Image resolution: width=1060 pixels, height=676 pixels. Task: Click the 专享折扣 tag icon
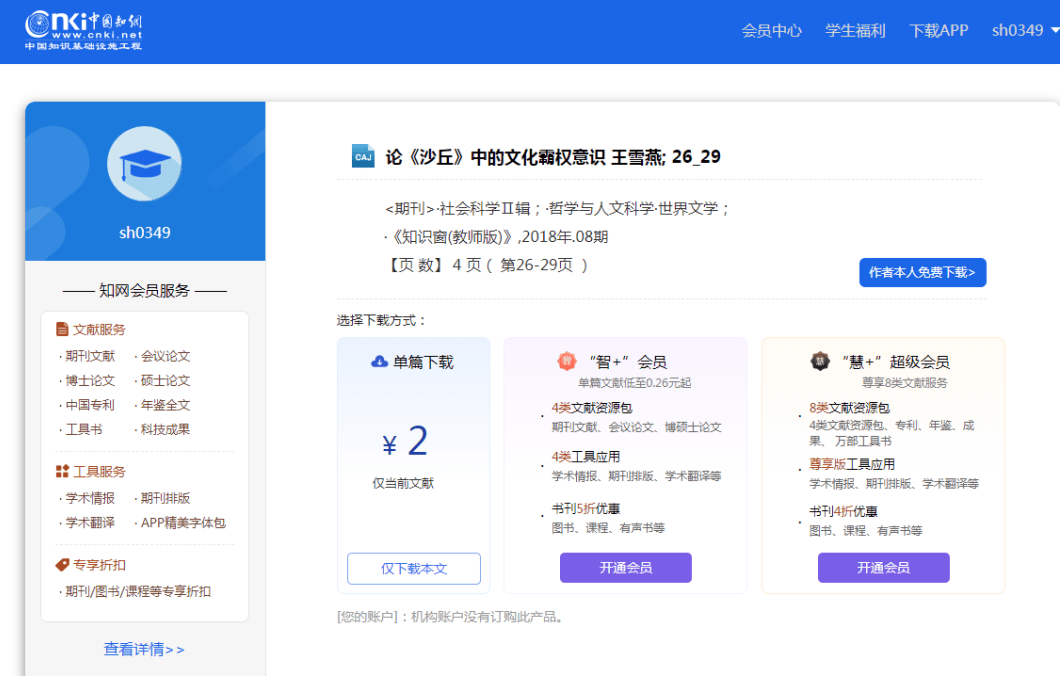tap(62, 564)
